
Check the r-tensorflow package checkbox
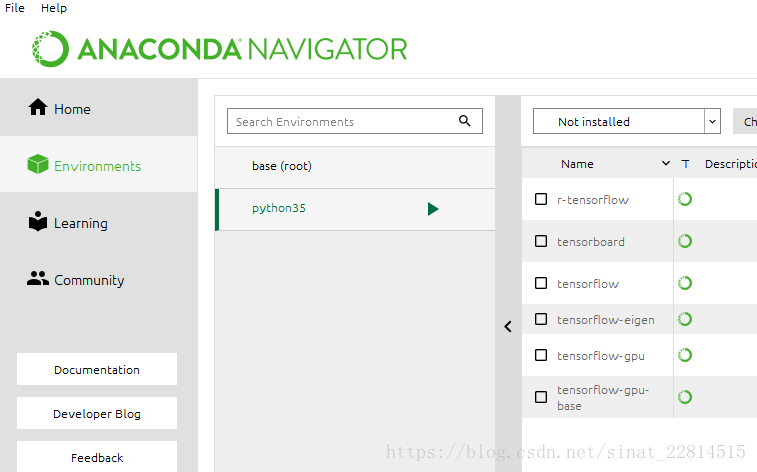click(541, 199)
